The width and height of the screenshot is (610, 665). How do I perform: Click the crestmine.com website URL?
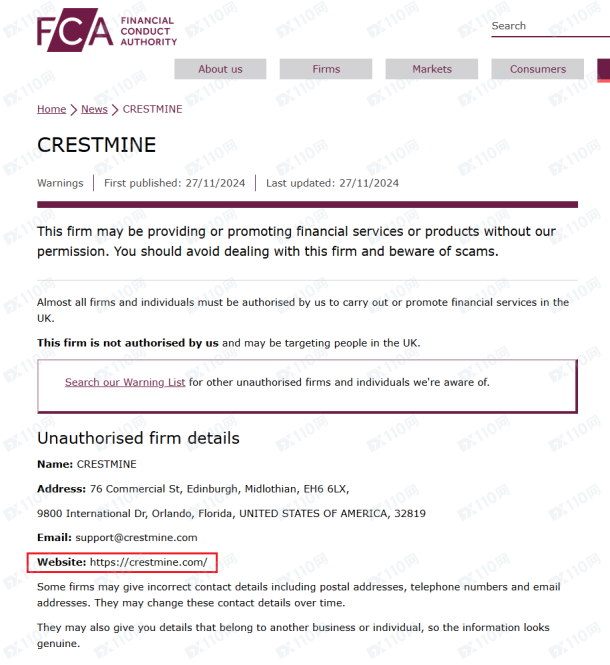[x=148, y=562]
